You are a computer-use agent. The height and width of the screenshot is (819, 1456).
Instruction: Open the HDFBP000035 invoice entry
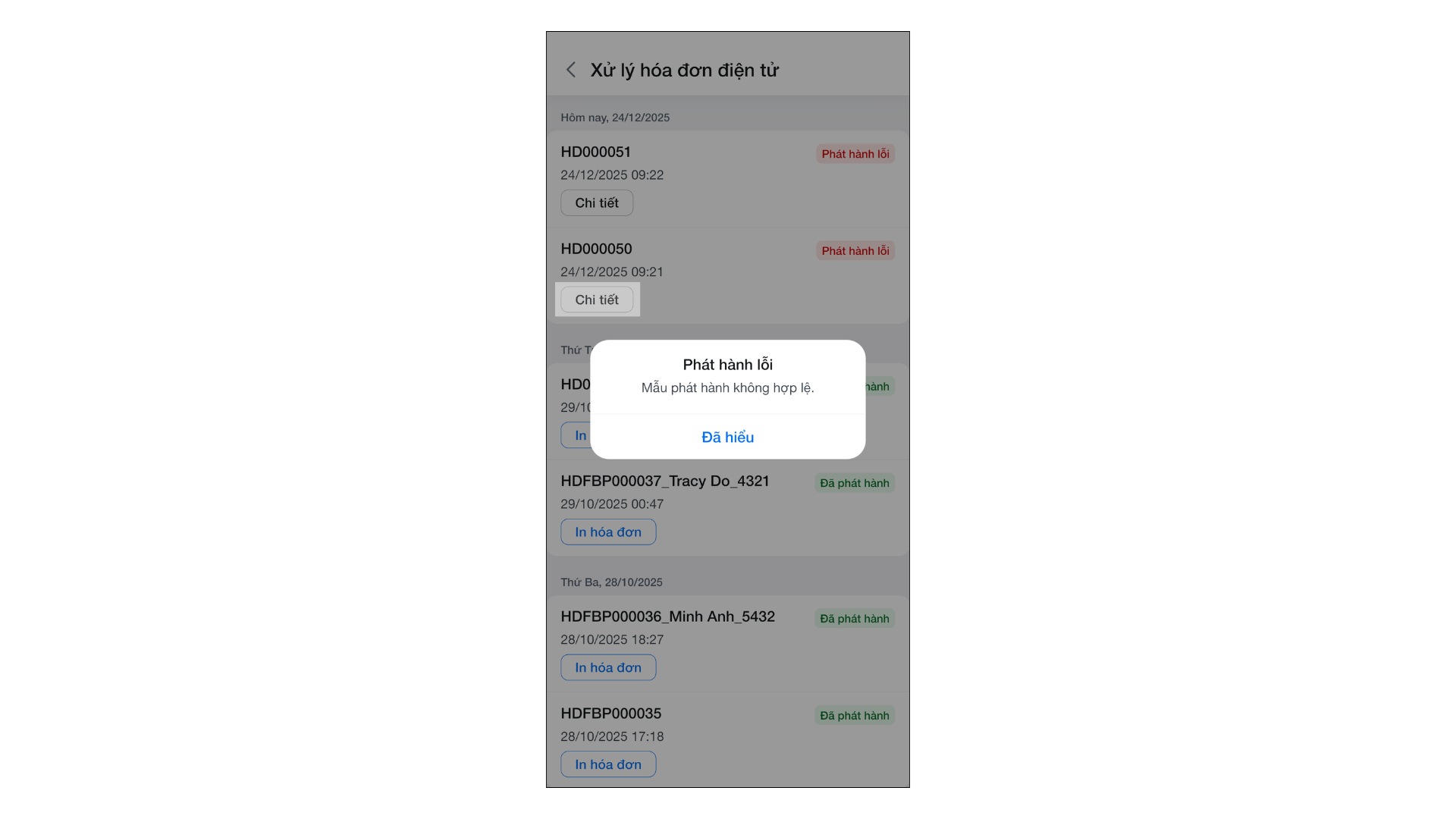click(728, 740)
